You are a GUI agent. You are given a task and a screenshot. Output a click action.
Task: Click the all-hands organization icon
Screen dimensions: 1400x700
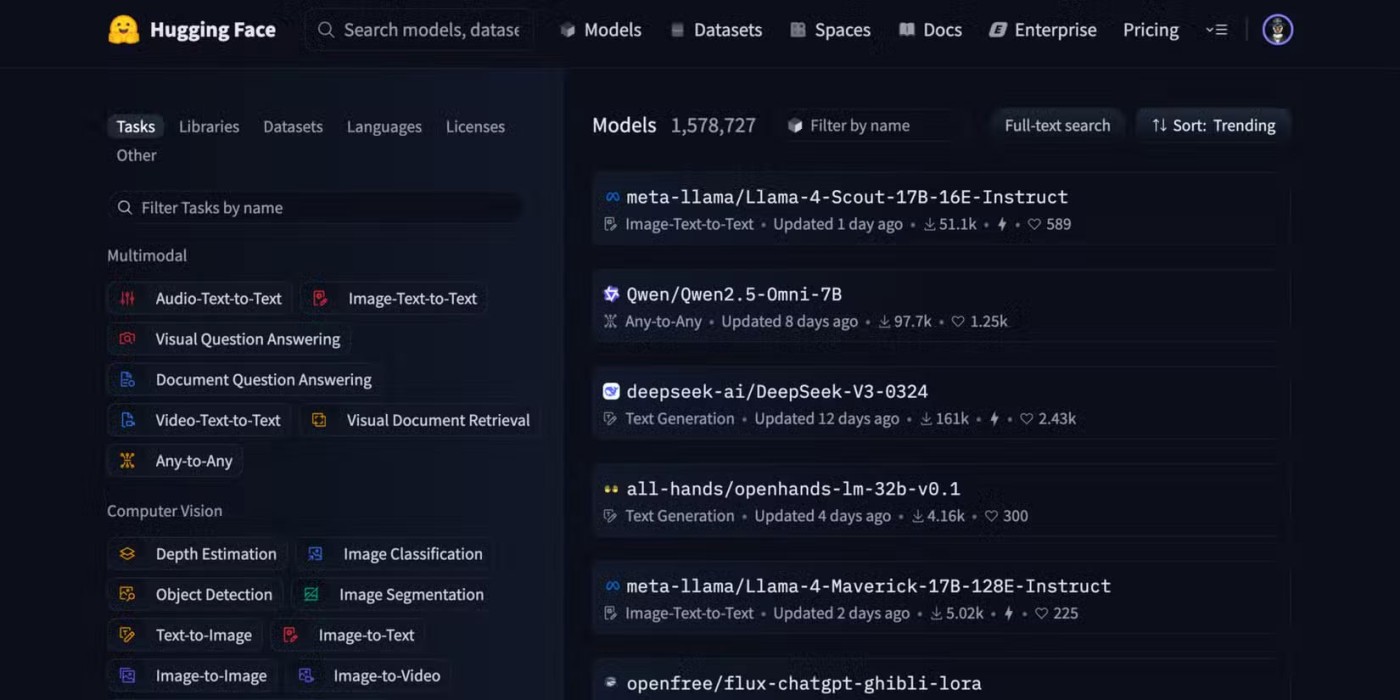click(x=612, y=489)
